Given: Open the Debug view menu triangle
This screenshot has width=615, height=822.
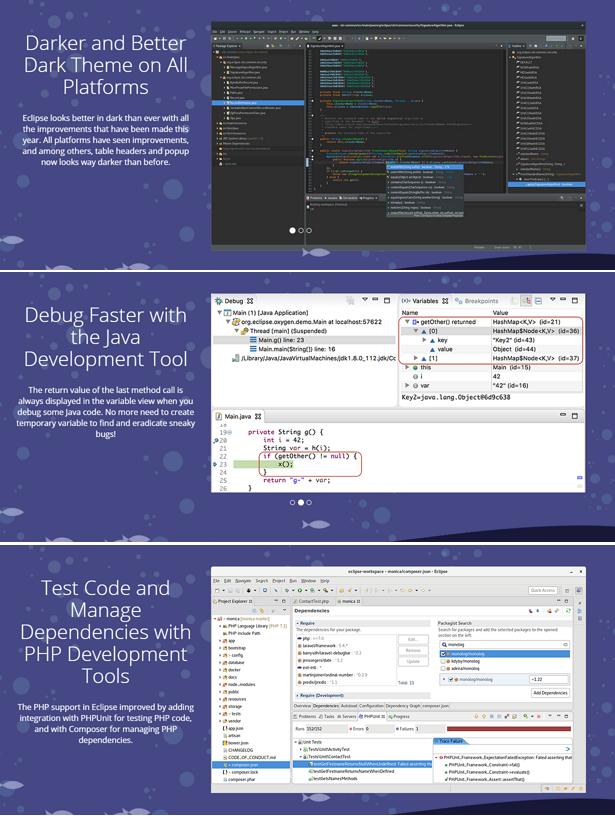Looking at the screenshot, I should click(x=365, y=299).
